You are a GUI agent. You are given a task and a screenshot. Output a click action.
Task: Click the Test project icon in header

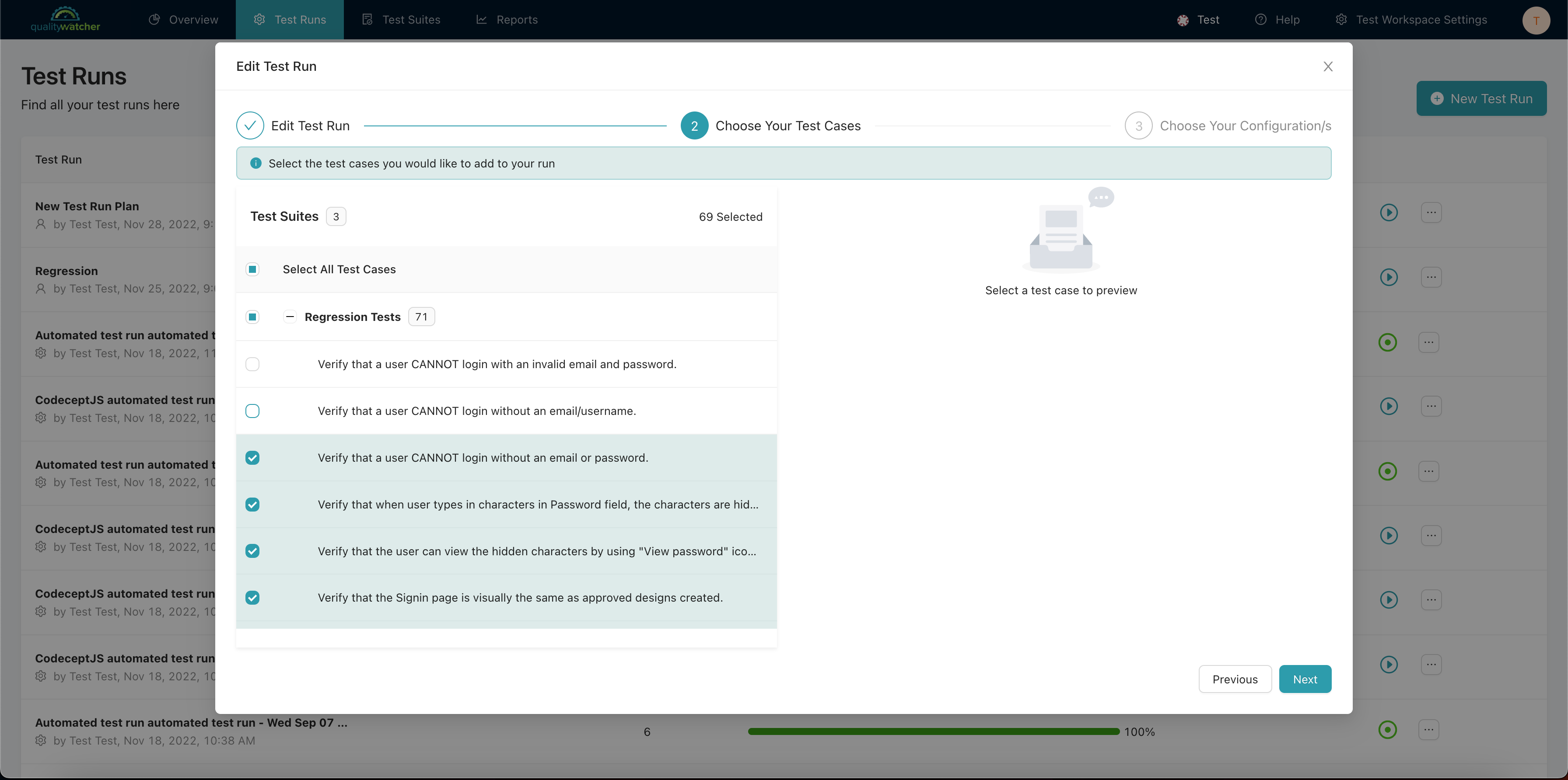tap(1183, 20)
